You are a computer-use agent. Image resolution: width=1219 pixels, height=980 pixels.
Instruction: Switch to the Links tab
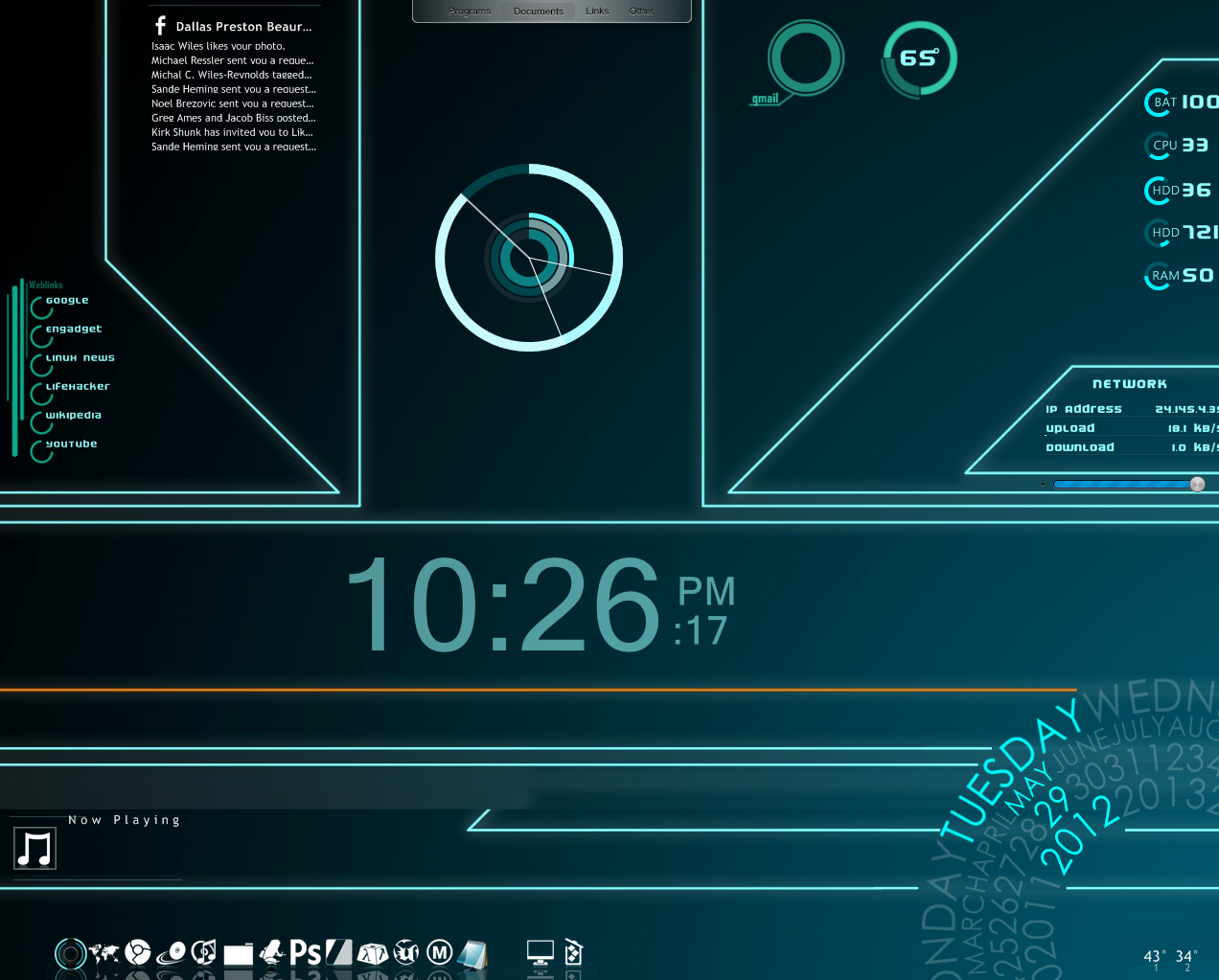[596, 11]
